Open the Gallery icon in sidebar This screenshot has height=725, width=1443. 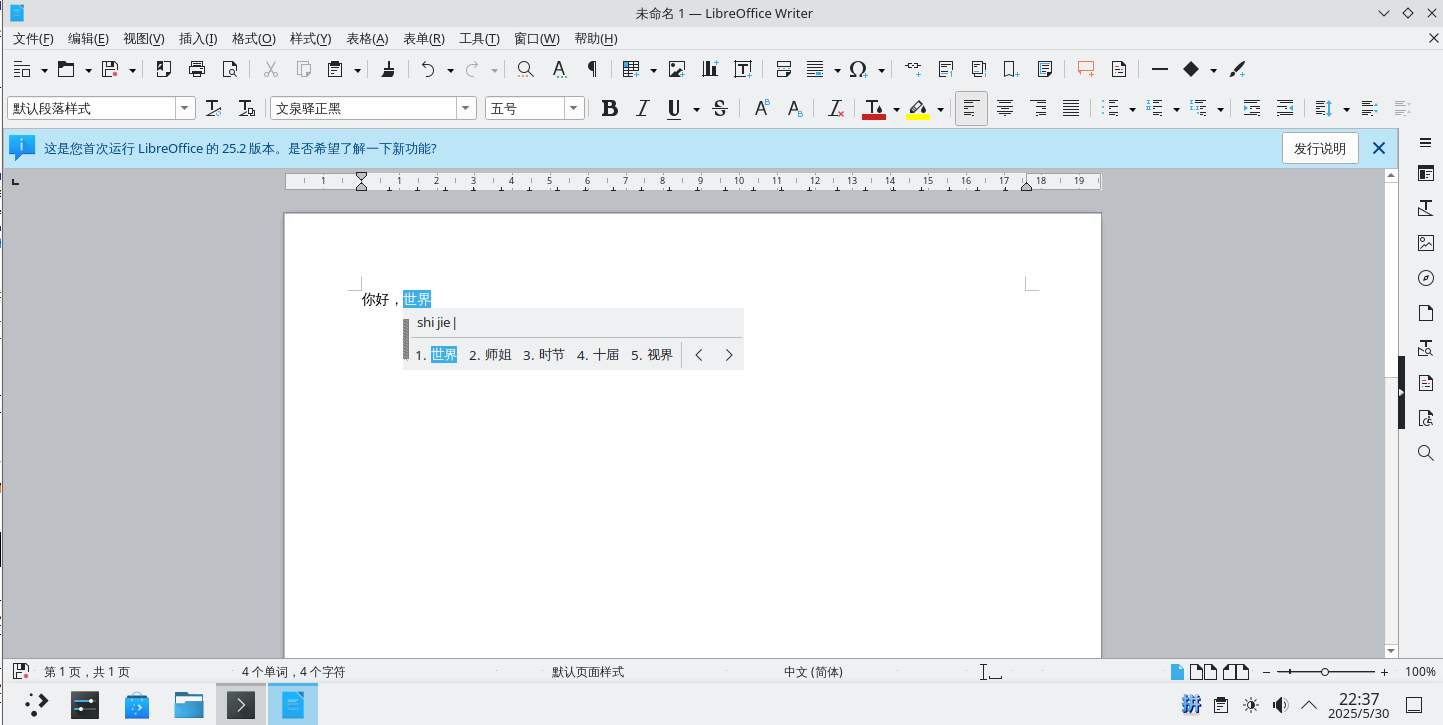(x=1426, y=243)
